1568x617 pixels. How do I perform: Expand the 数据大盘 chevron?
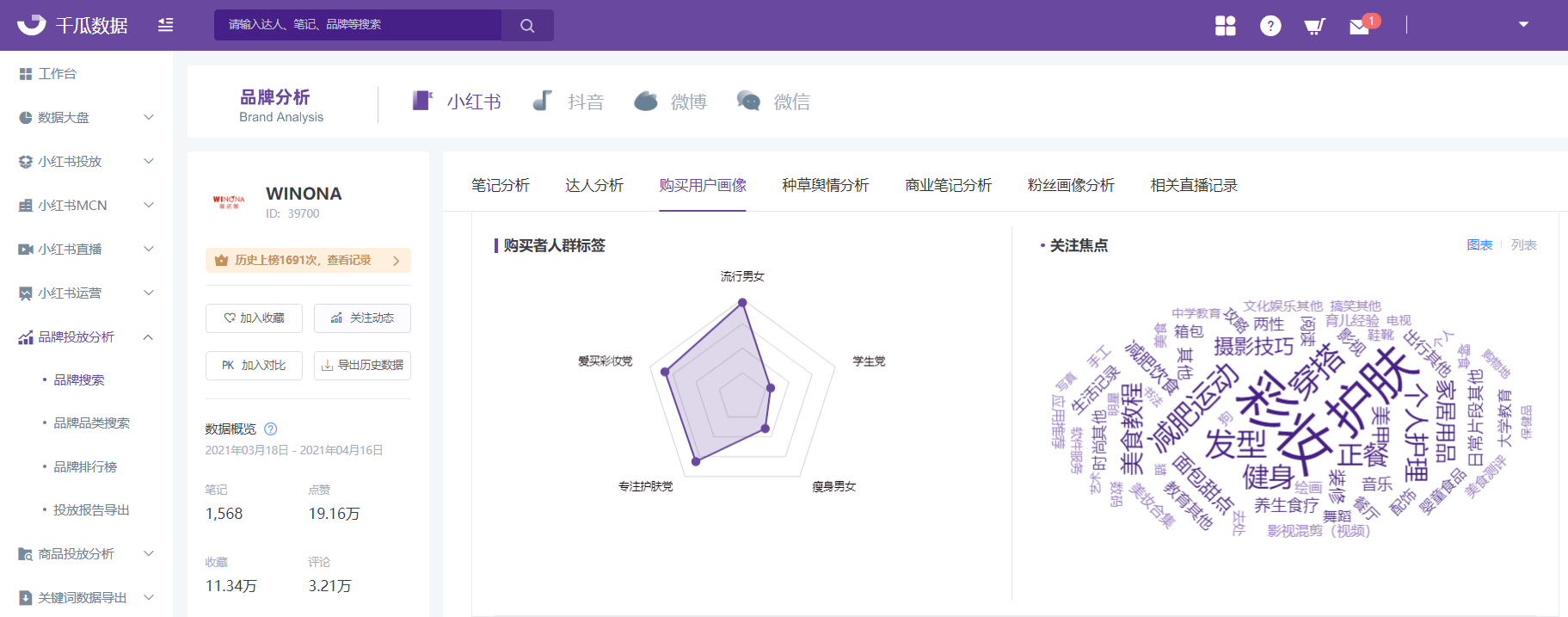pyautogui.click(x=149, y=117)
